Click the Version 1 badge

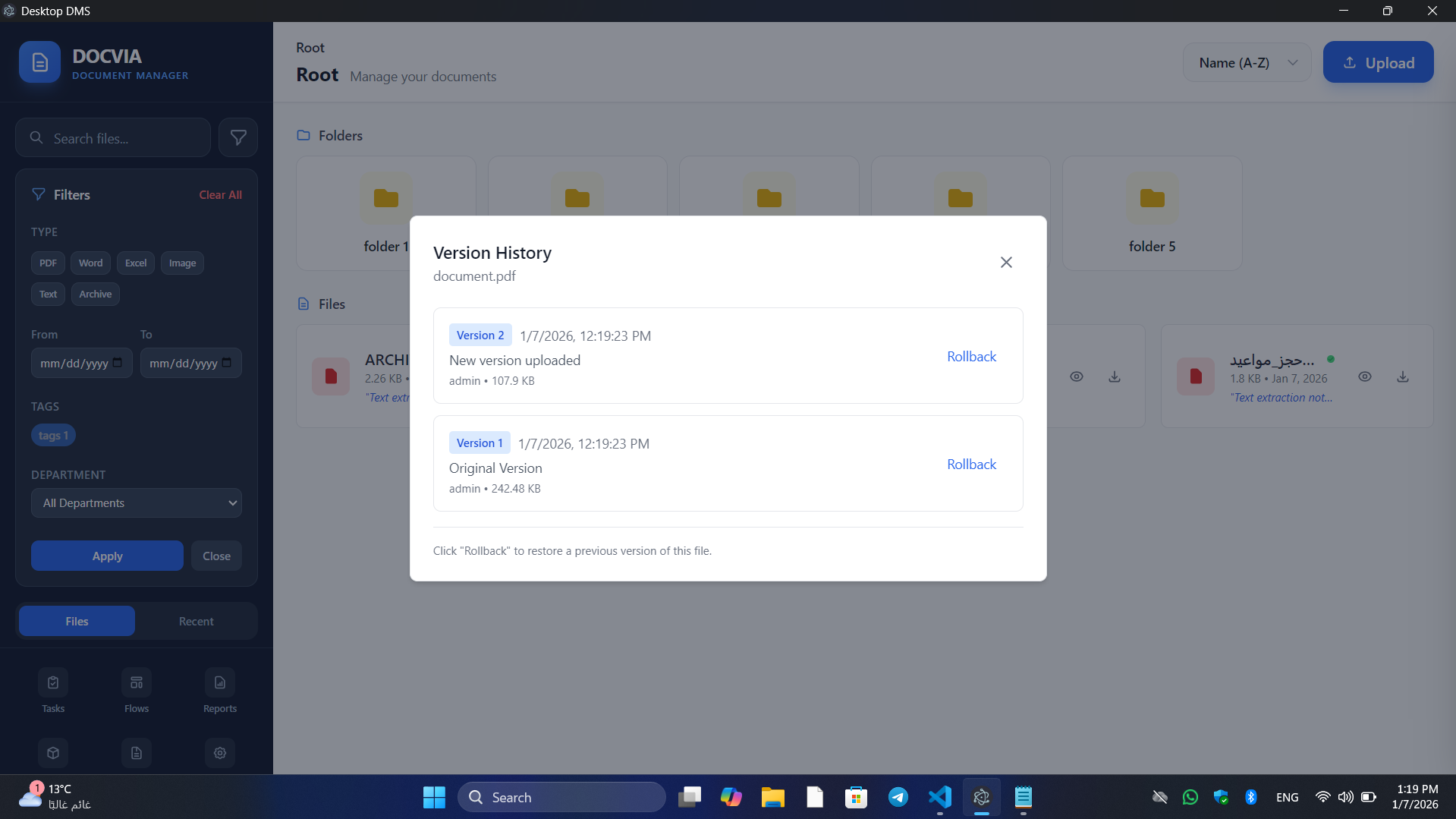coord(480,443)
